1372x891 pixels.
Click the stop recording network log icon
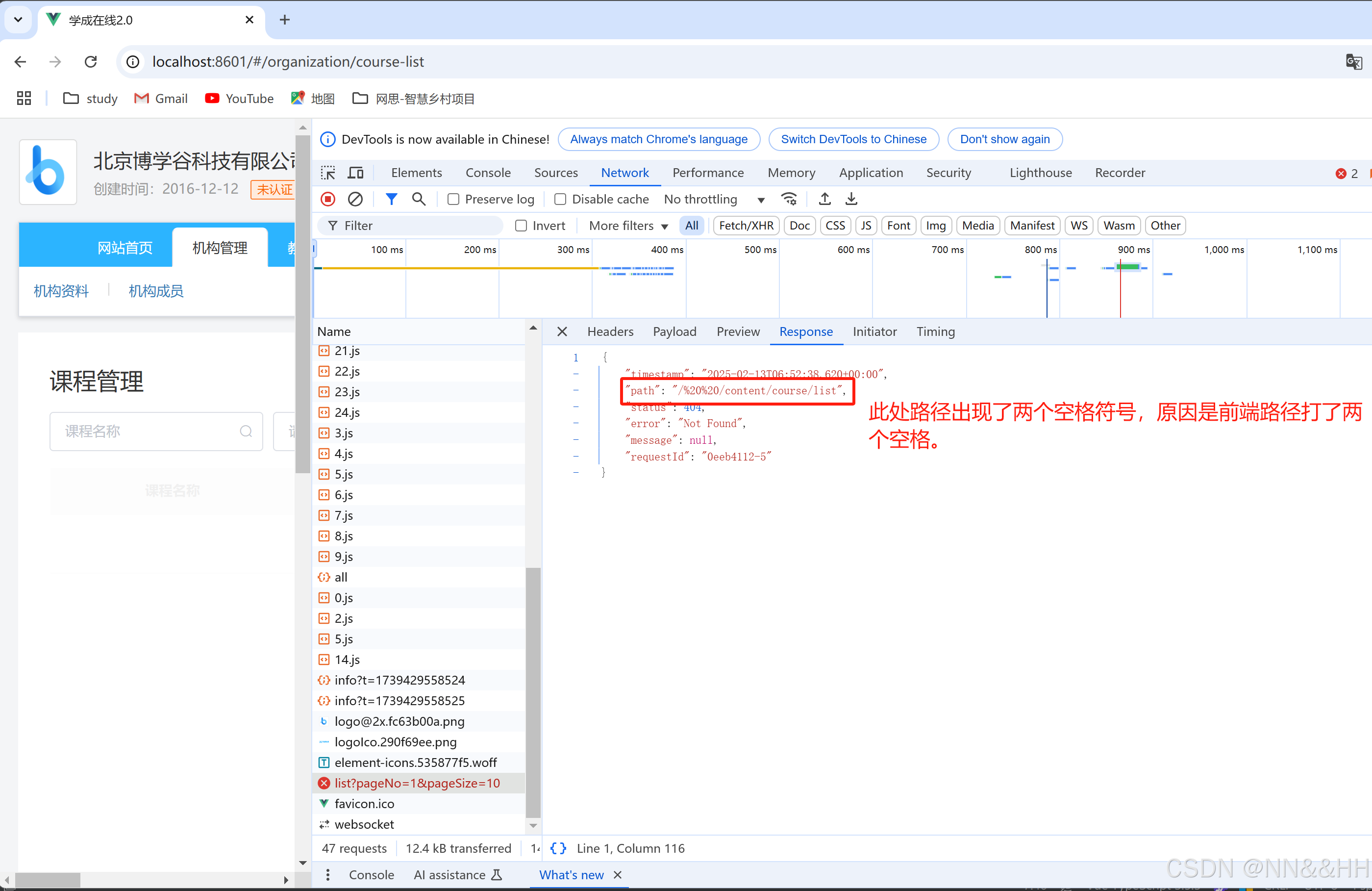tap(328, 199)
